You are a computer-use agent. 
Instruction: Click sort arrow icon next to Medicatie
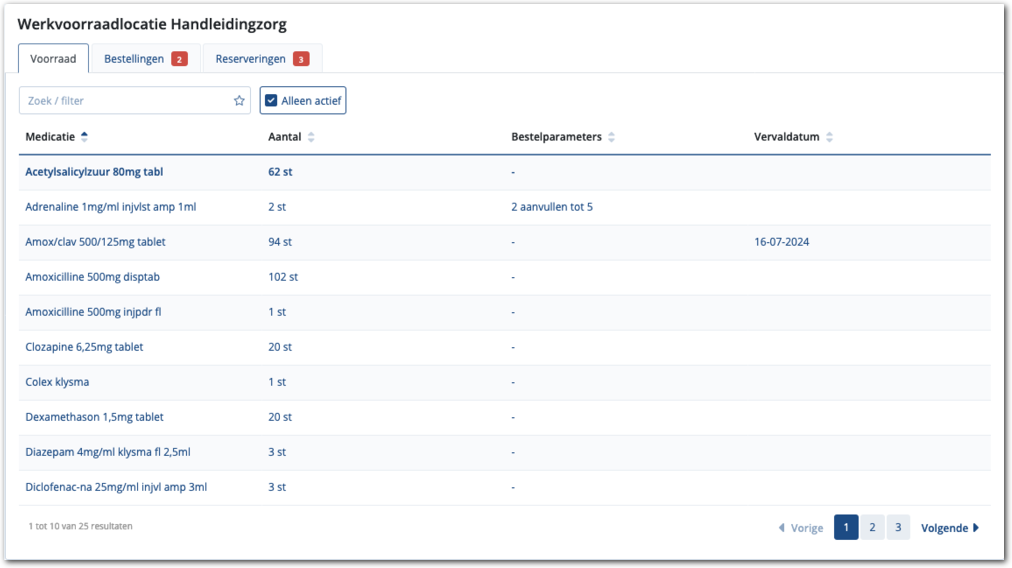click(x=84, y=137)
